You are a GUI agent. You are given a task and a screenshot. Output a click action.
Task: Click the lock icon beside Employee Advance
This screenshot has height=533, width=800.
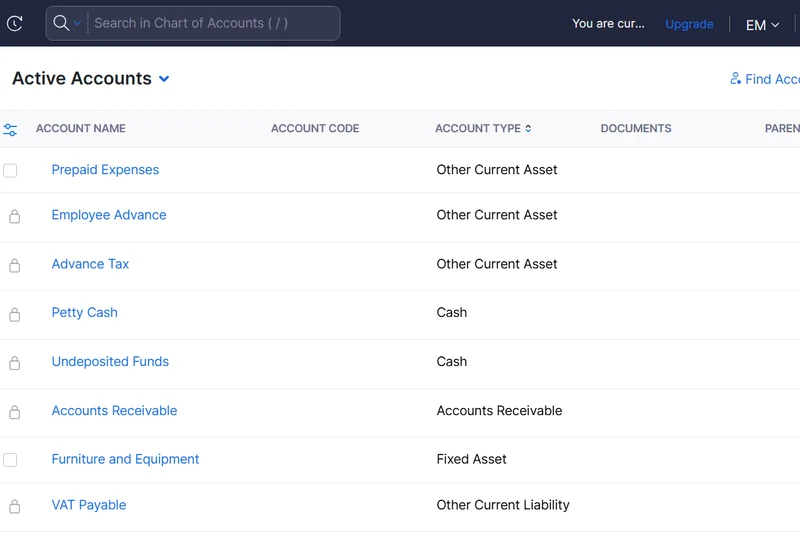14,216
